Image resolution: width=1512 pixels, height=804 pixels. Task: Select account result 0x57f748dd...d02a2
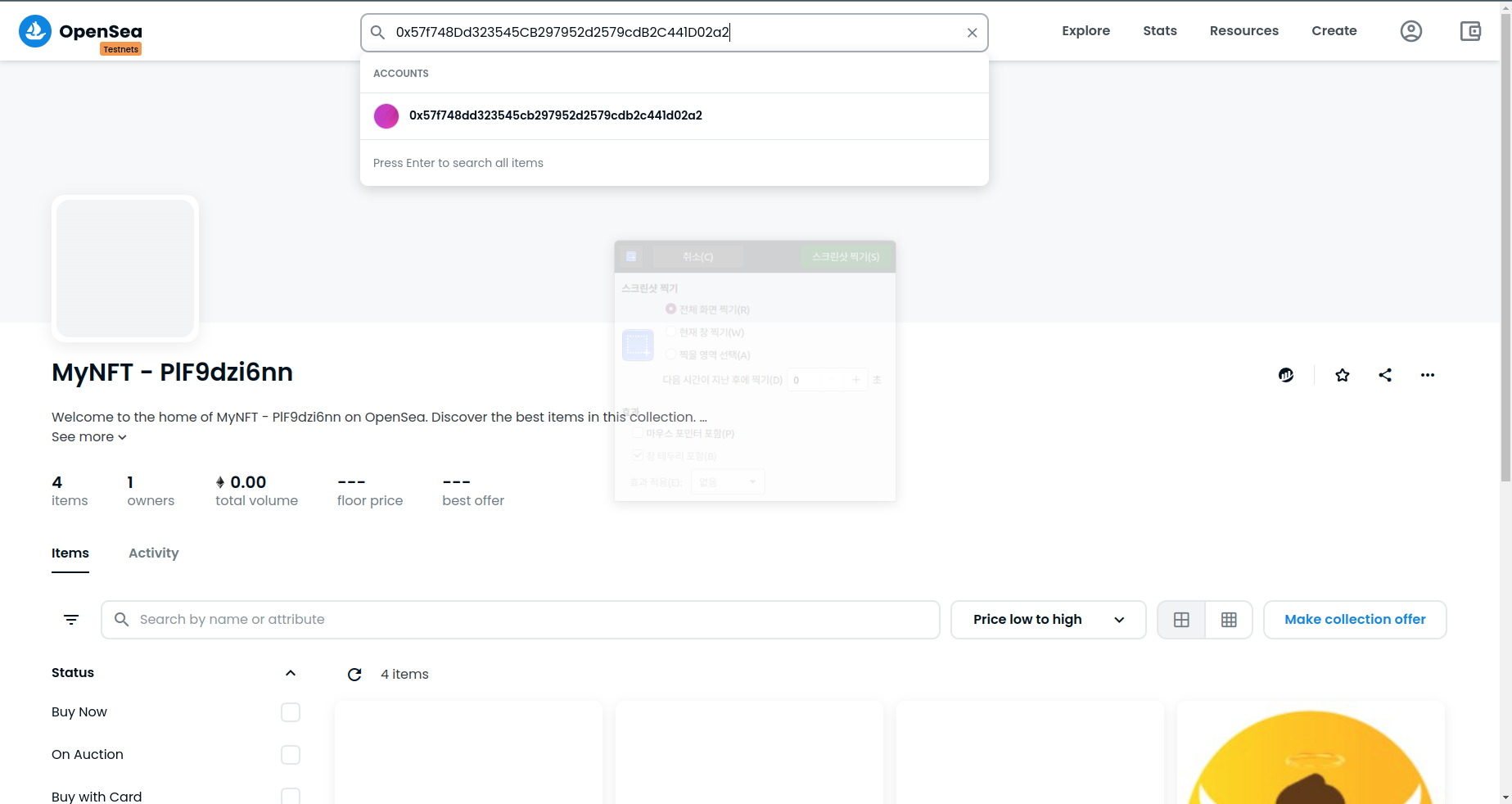pos(675,116)
